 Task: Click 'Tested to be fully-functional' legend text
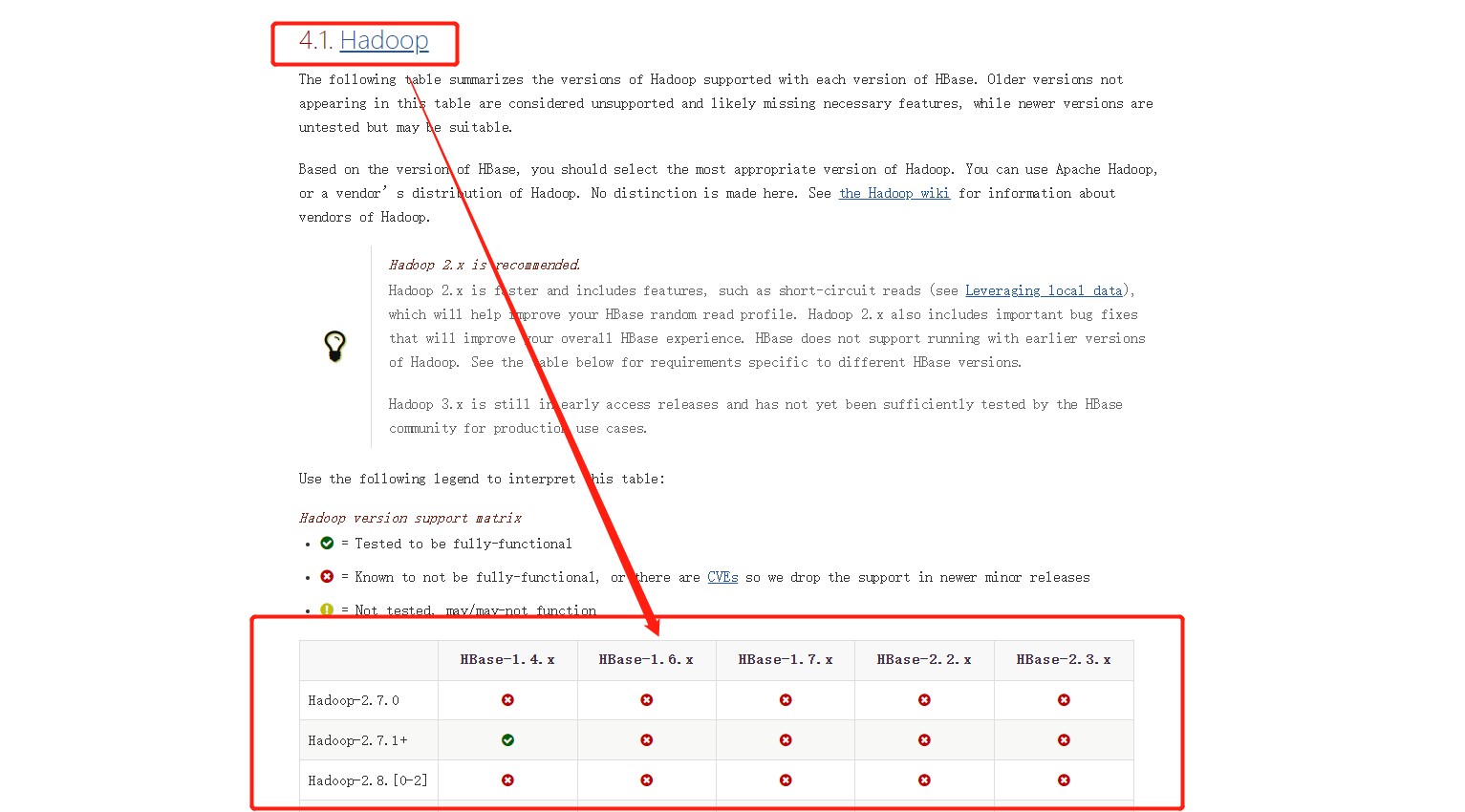point(463,544)
